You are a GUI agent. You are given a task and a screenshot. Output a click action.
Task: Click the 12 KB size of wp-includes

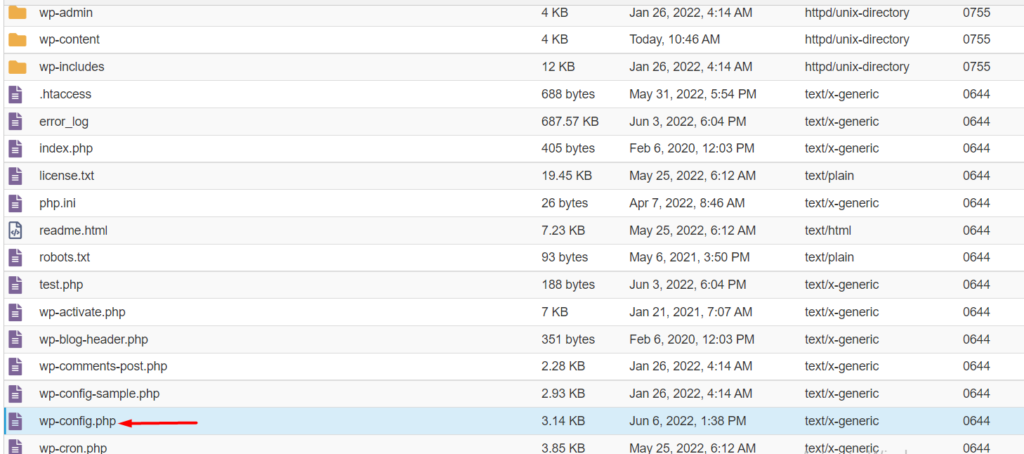point(558,67)
